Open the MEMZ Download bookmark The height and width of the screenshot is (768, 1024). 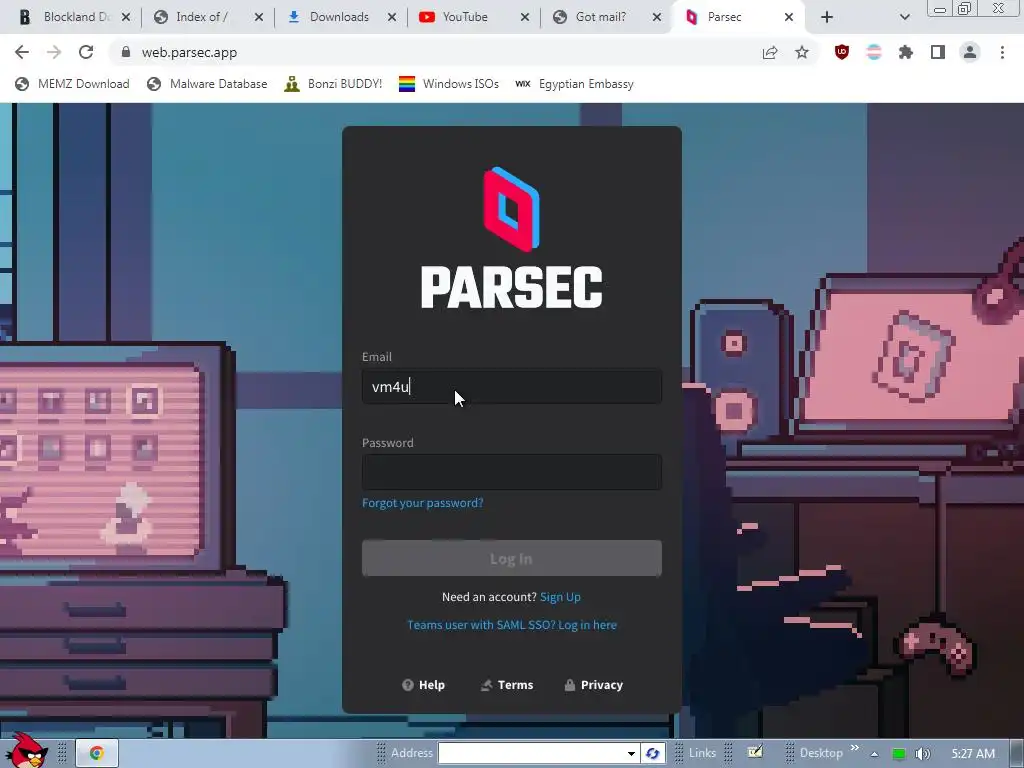[72, 84]
